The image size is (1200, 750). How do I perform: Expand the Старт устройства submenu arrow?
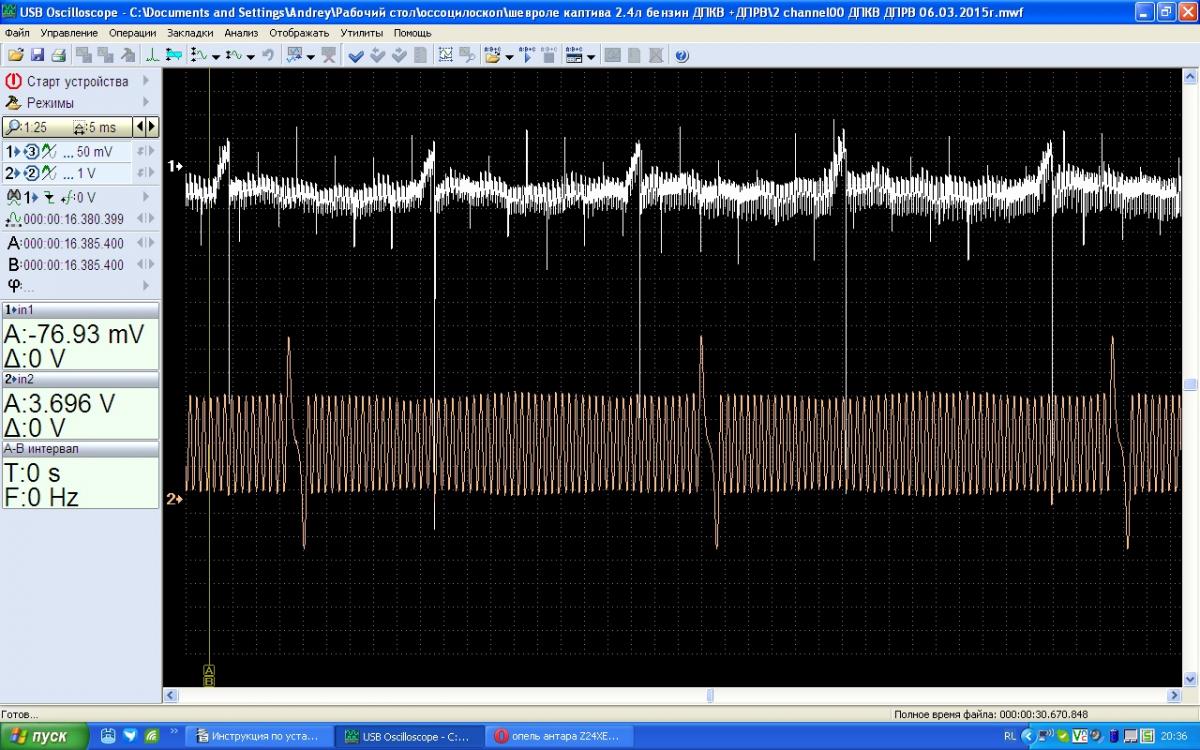tap(146, 81)
